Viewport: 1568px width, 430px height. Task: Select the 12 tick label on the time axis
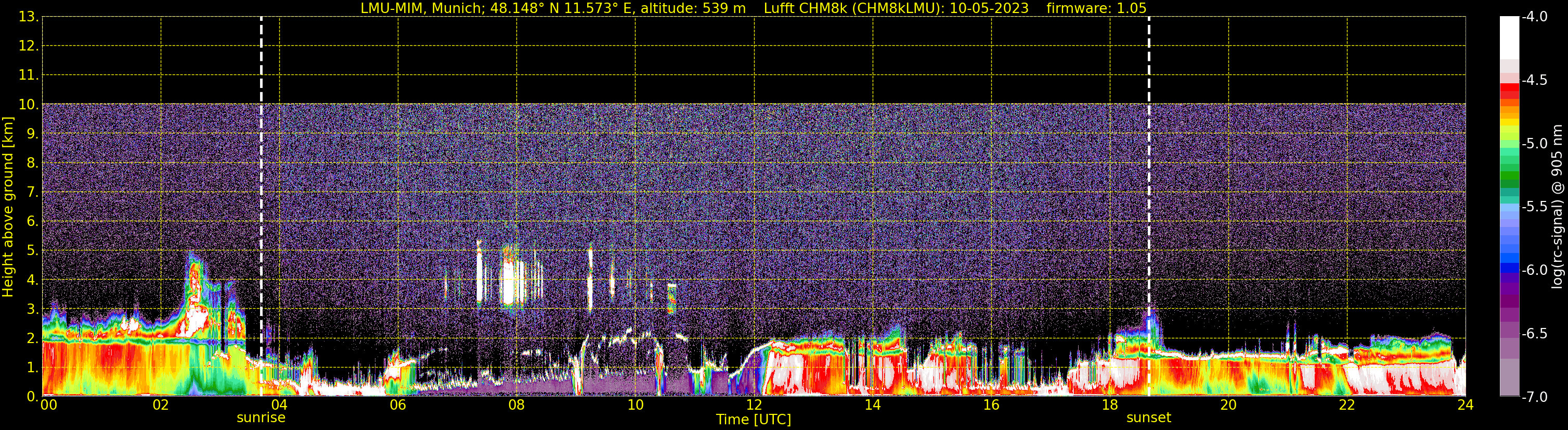pyautogui.click(x=754, y=406)
